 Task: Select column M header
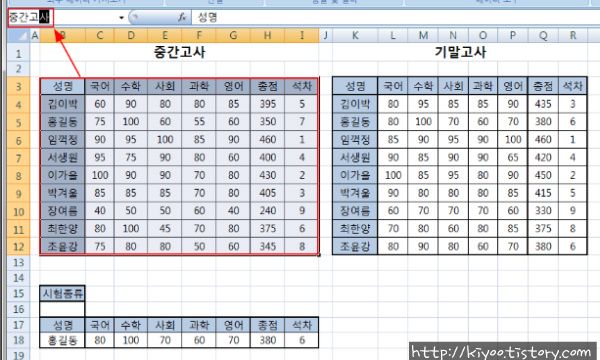[x=423, y=36]
